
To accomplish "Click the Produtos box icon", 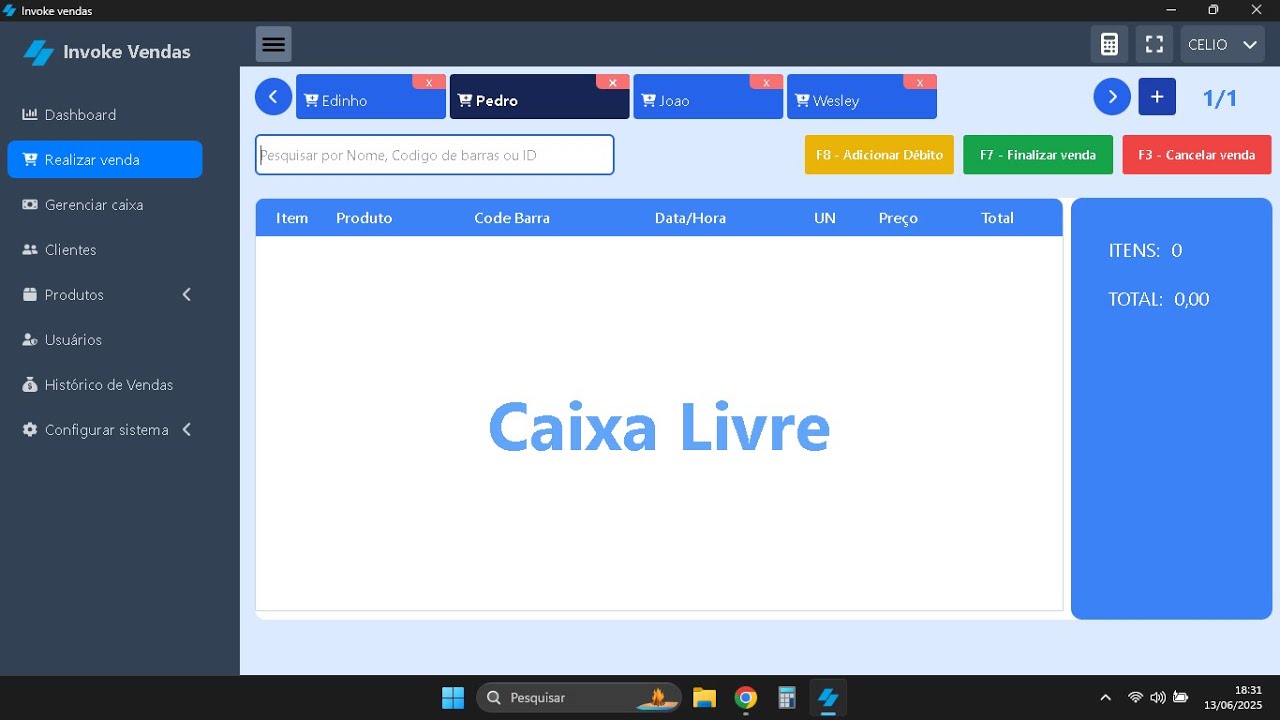I will pos(30,295).
